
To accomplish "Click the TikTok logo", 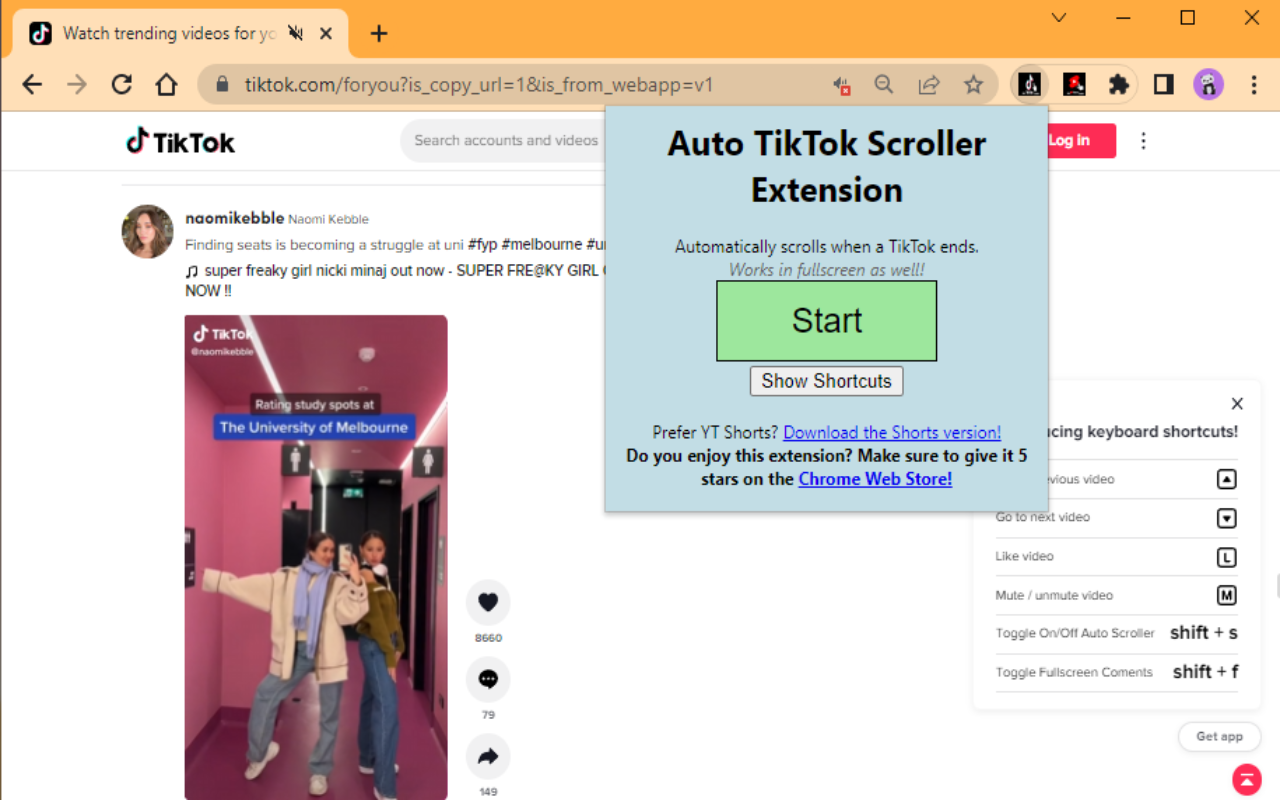I will tap(180, 141).
